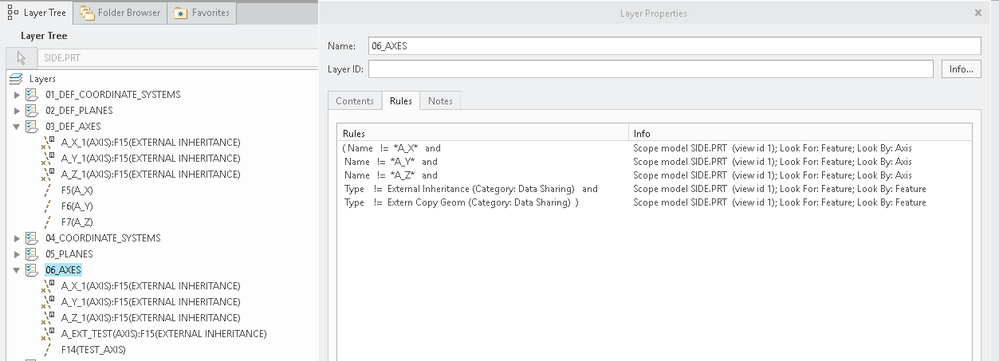Expand the 04_COORDINATE_SYSTEMS layer
This screenshot has width=999, height=361.
[17, 238]
